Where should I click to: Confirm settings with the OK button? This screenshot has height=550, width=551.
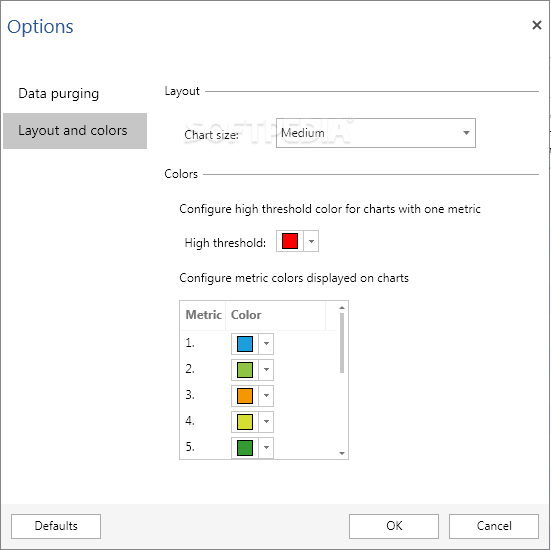(394, 526)
